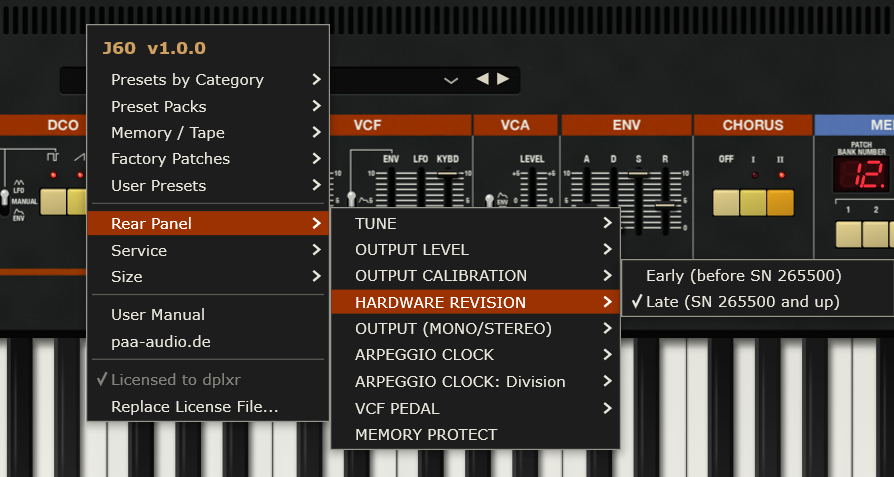
Task: Toggle the DCO pulse wave button
Action: [53, 202]
